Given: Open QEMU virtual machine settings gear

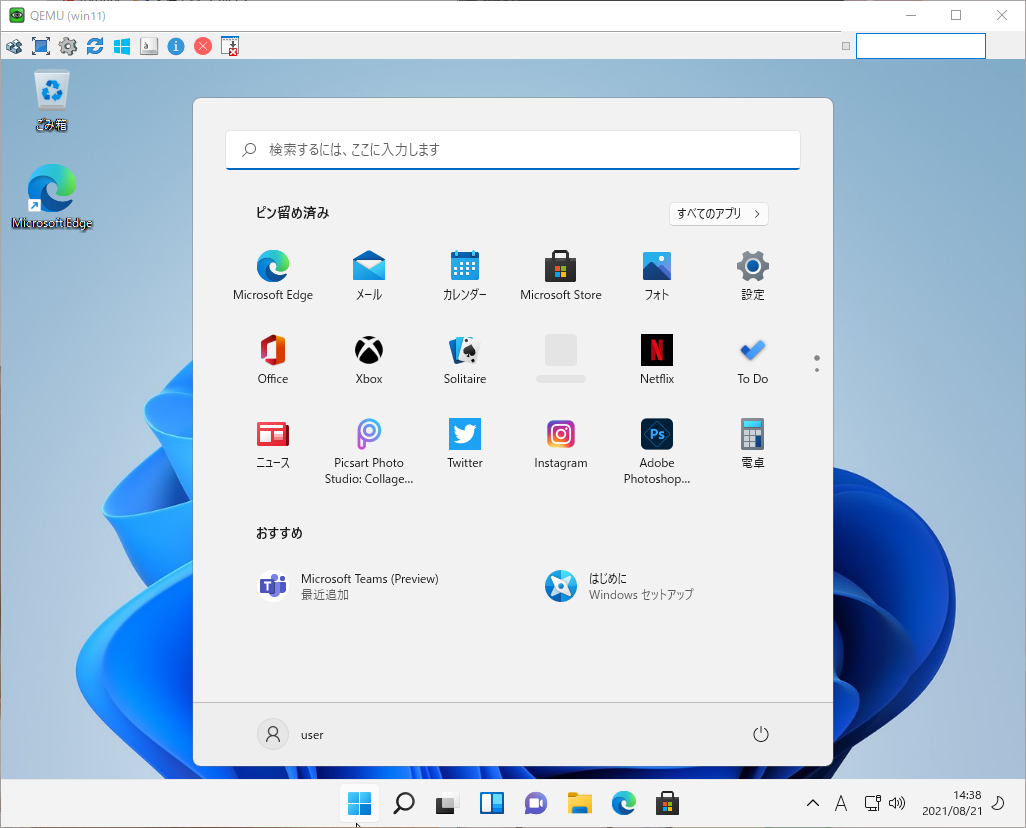Looking at the screenshot, I should pyautogui.click(x=67, y=46).
